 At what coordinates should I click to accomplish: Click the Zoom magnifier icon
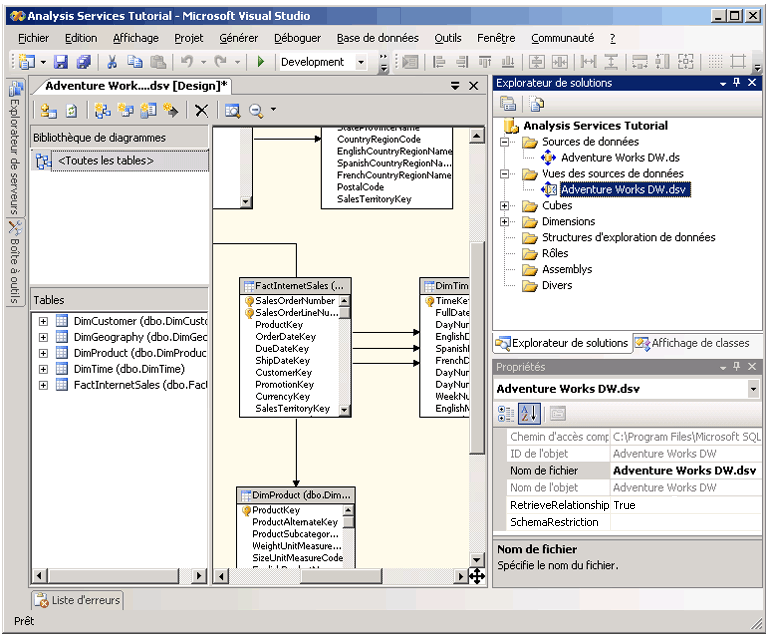pos(256,111)
